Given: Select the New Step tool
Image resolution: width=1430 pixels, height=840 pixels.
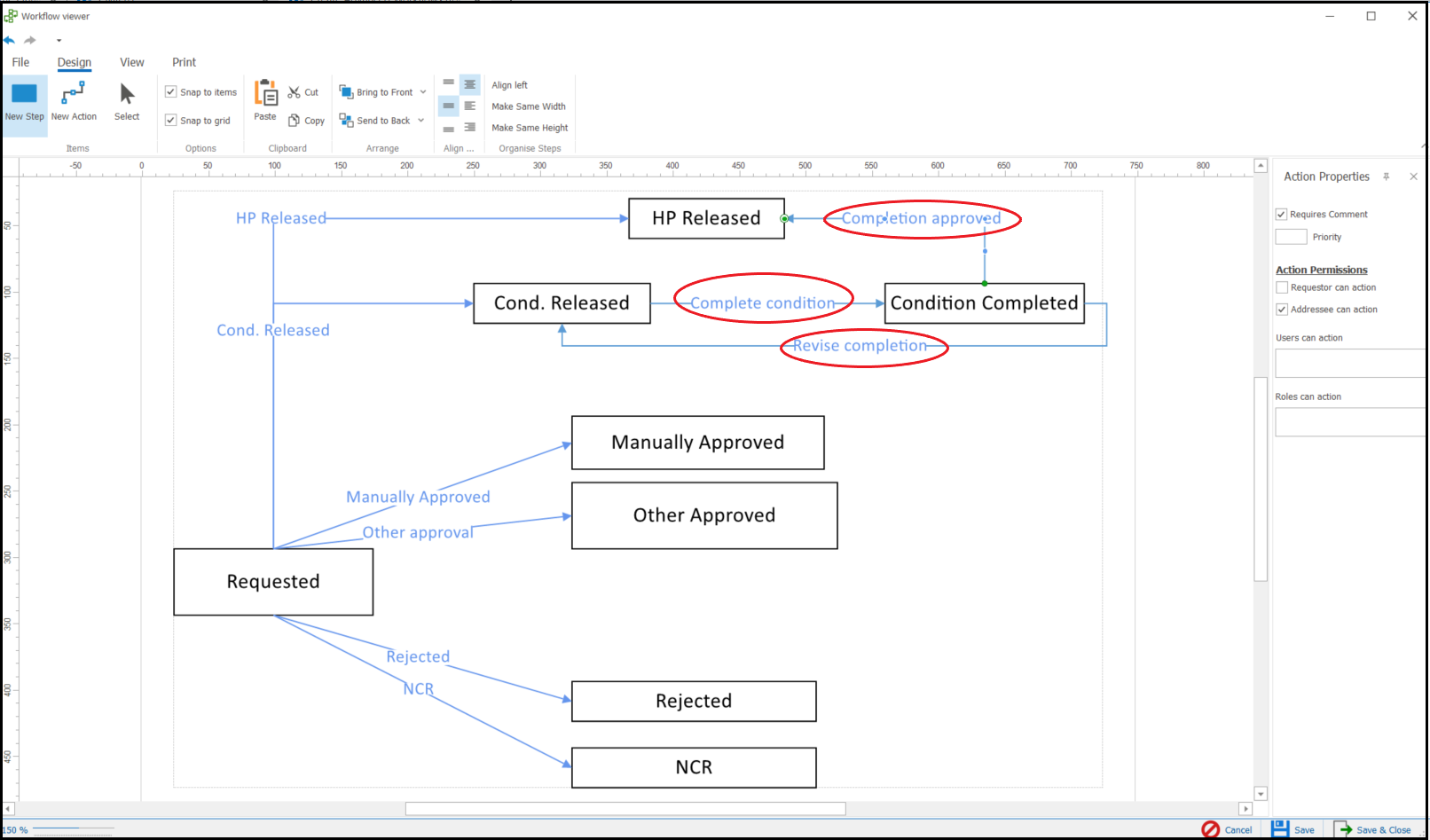Looking at the screenshot, I should coord(24,104).
